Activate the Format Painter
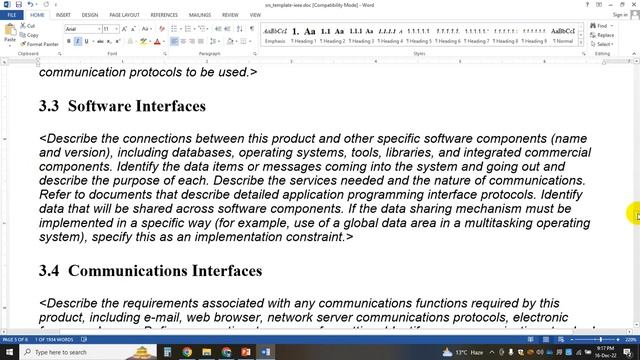The image size is (640, 360). [x=40, y=44]
